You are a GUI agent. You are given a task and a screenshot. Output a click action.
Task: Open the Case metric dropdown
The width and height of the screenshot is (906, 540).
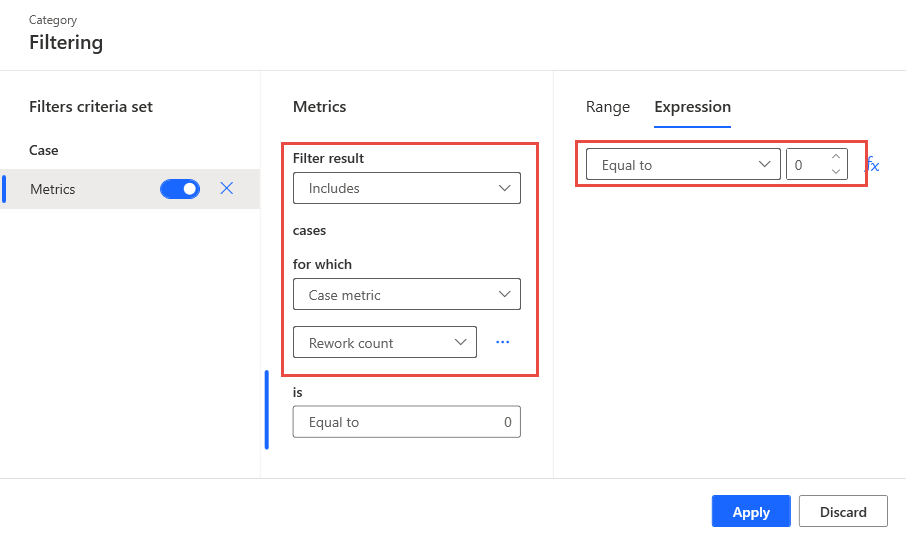pyautogui.click(x=406, y=295)
